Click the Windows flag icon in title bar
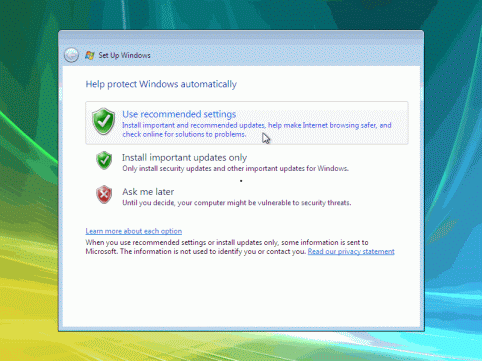This screenshot has width=482, height=361. tap(89, 55)
